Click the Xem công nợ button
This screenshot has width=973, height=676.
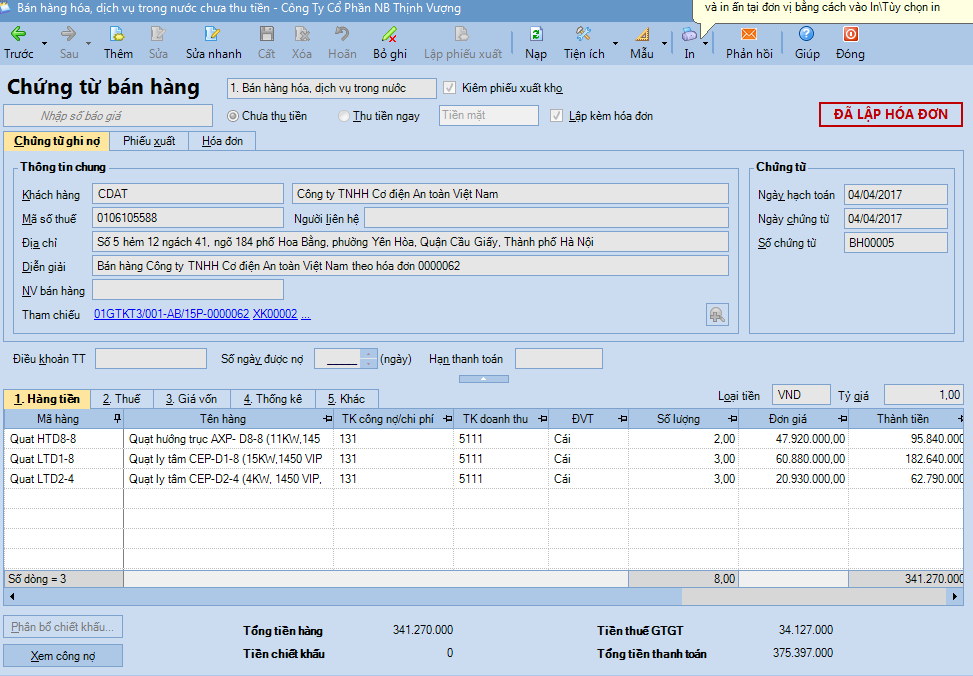63,656
